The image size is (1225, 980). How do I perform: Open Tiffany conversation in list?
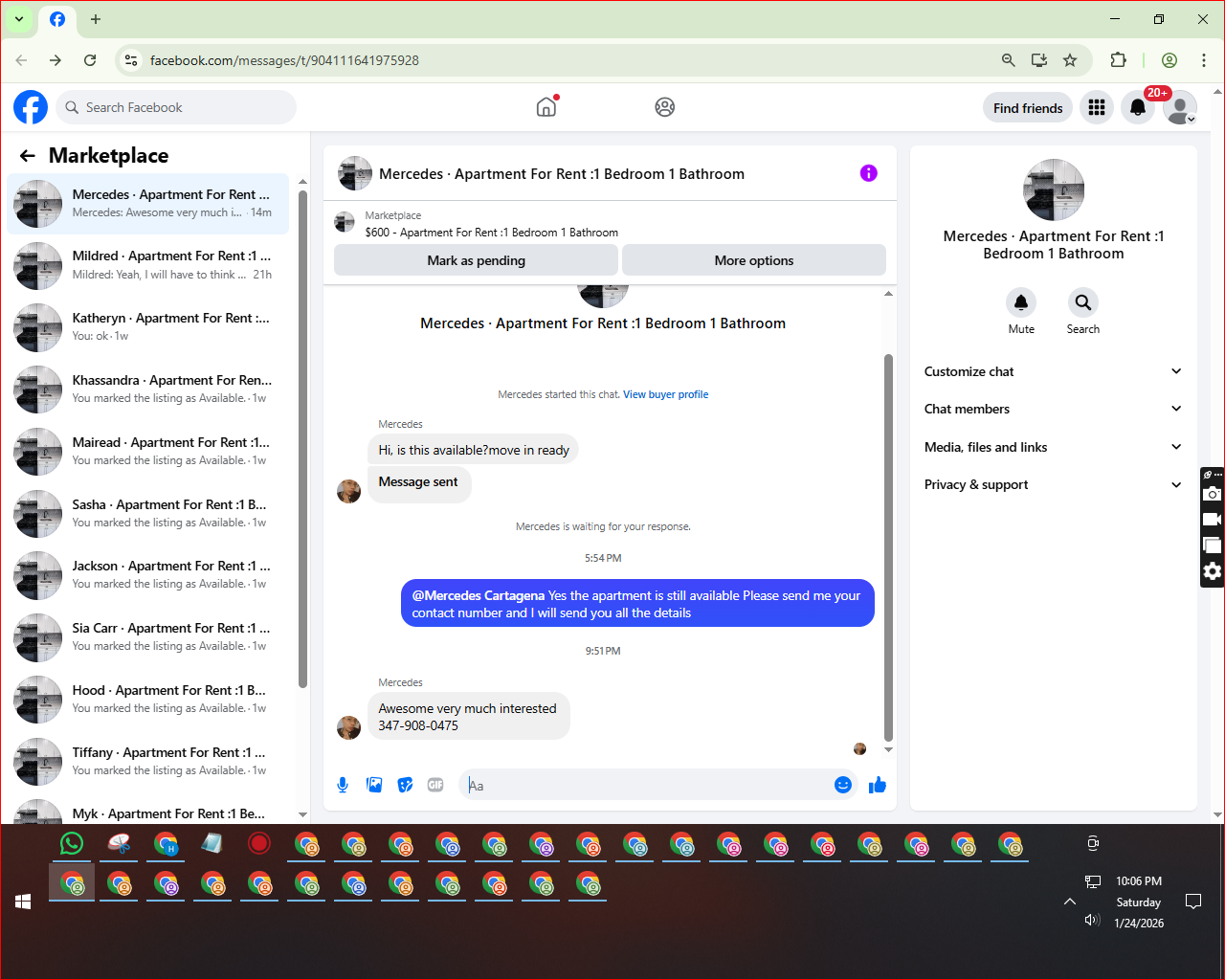coord(148,762)
